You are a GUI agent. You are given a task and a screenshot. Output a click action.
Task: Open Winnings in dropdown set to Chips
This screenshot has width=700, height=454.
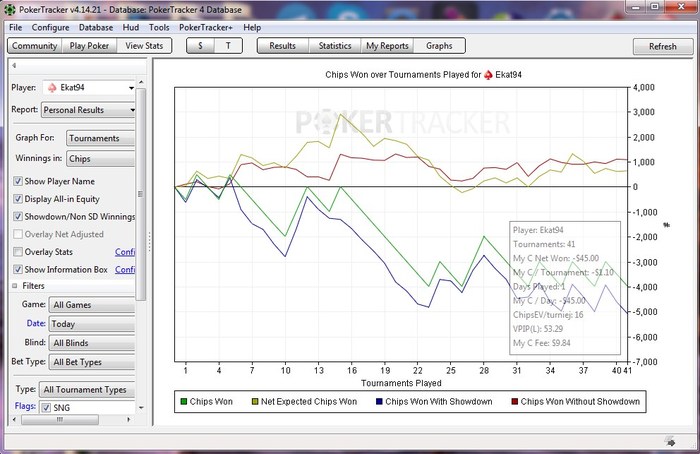pyautogui.click(x=100, y=159)
